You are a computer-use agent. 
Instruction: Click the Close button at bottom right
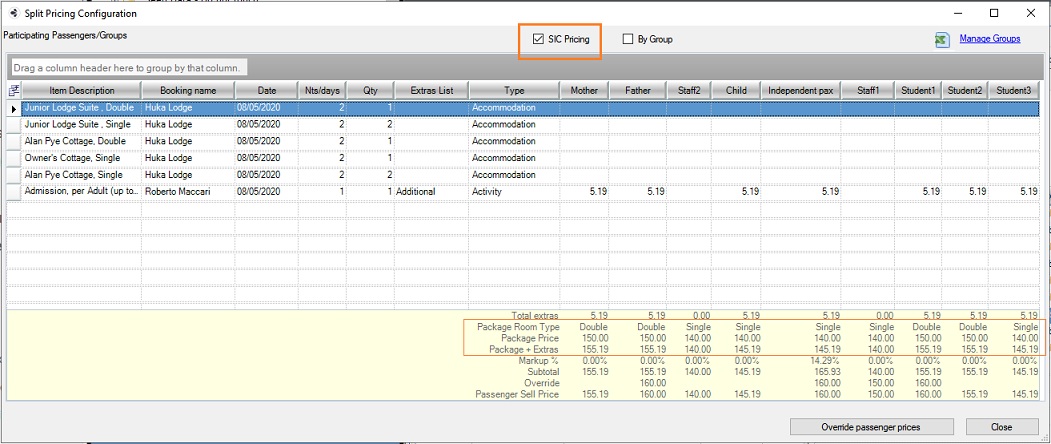point(1001,426)
